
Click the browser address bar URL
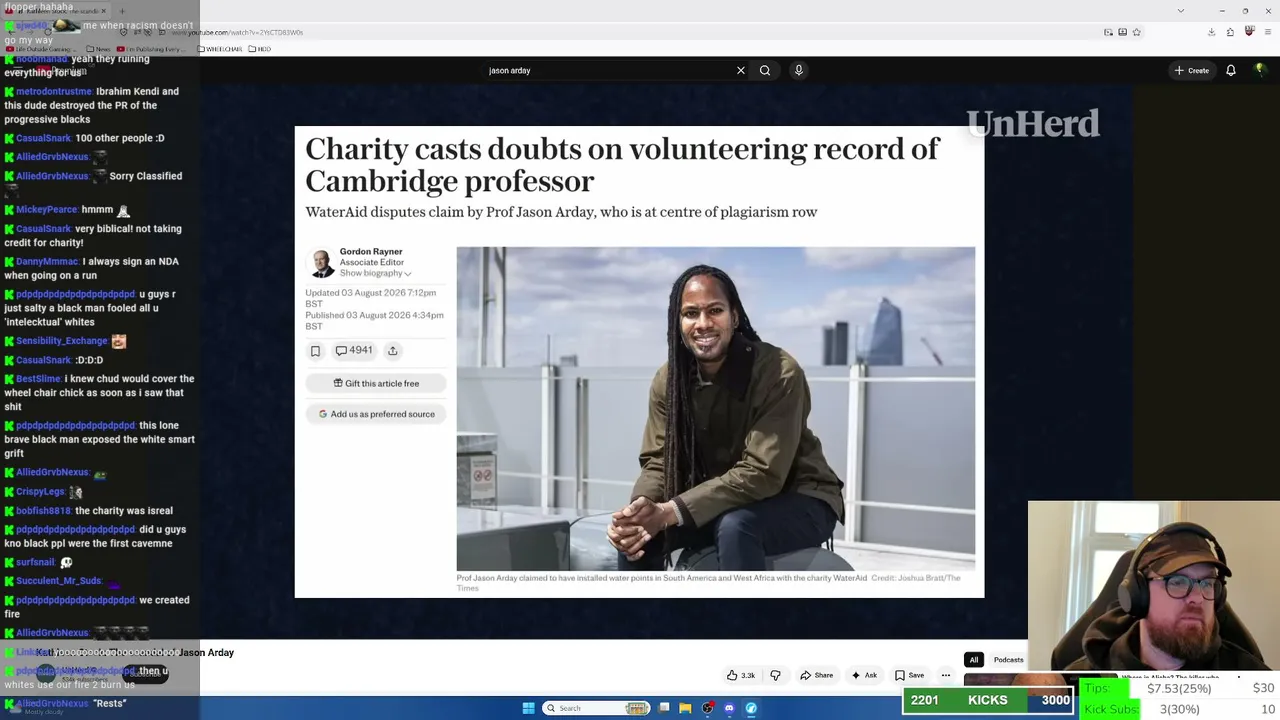(x=237, y=32)
